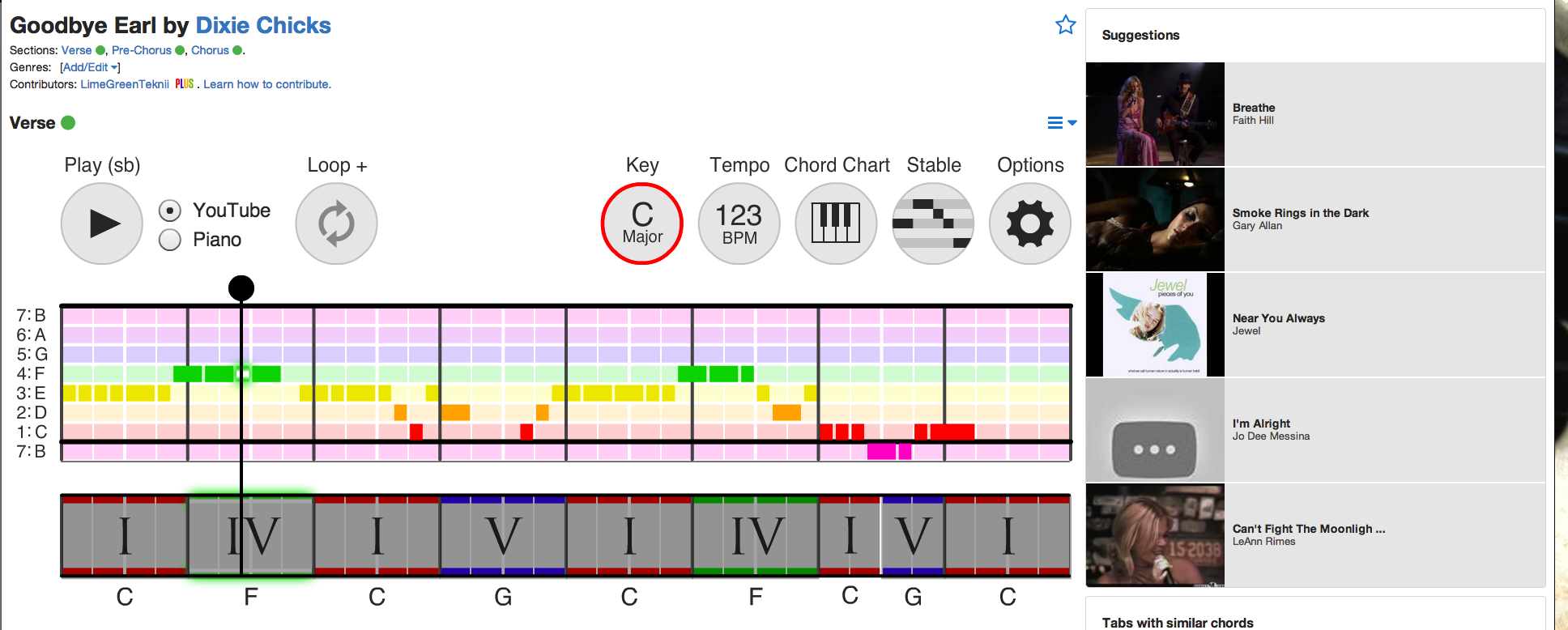Image resolution: width=1568 pixels, height=630 pixels.
Task: Click the Loop circular arrows button
Action: [x=336, y=223]
